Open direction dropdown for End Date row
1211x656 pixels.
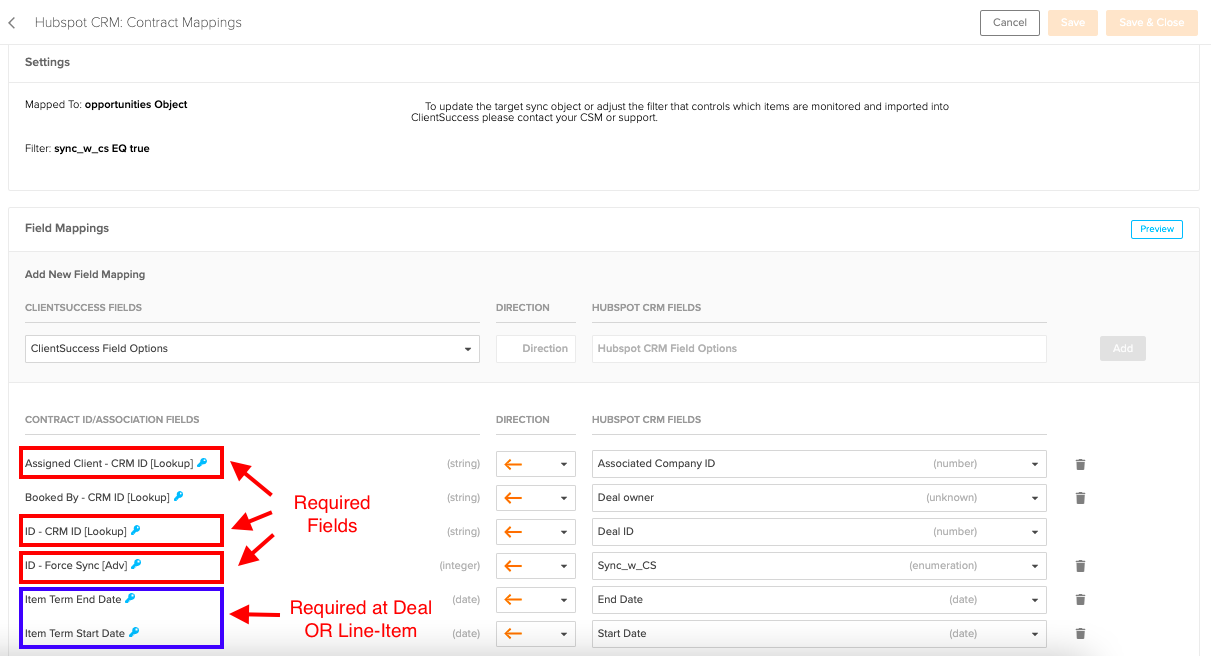tap(536, 600)
